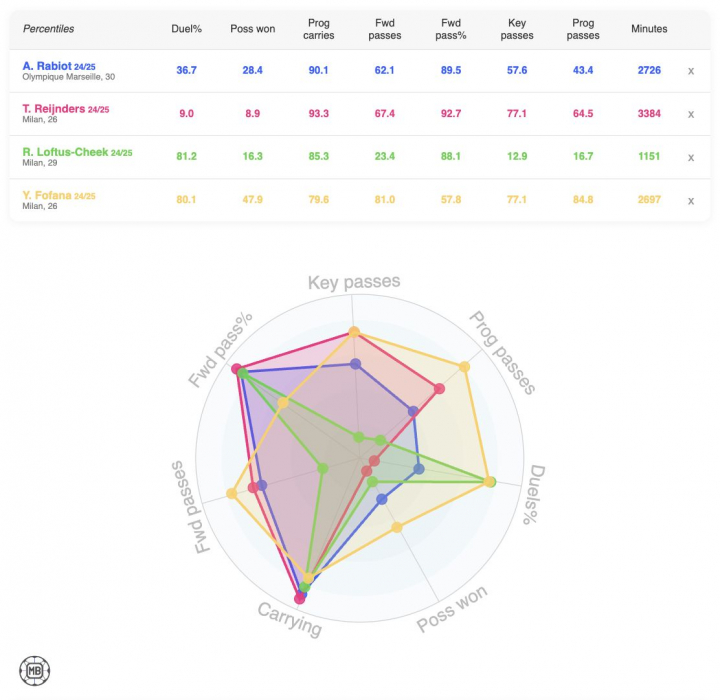The height and width of the screenshot is (700, 720).
Task: Click Reijnders' pink Carrying radar point
Action: click(299, 598)
